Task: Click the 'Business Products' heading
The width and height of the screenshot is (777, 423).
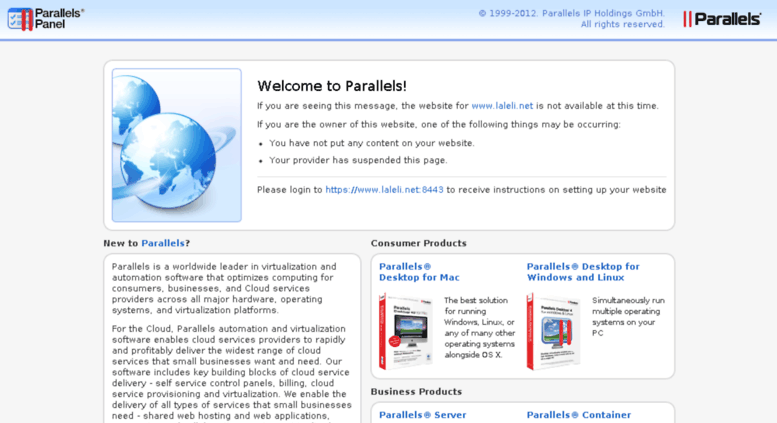Action: tap(416, 392)
